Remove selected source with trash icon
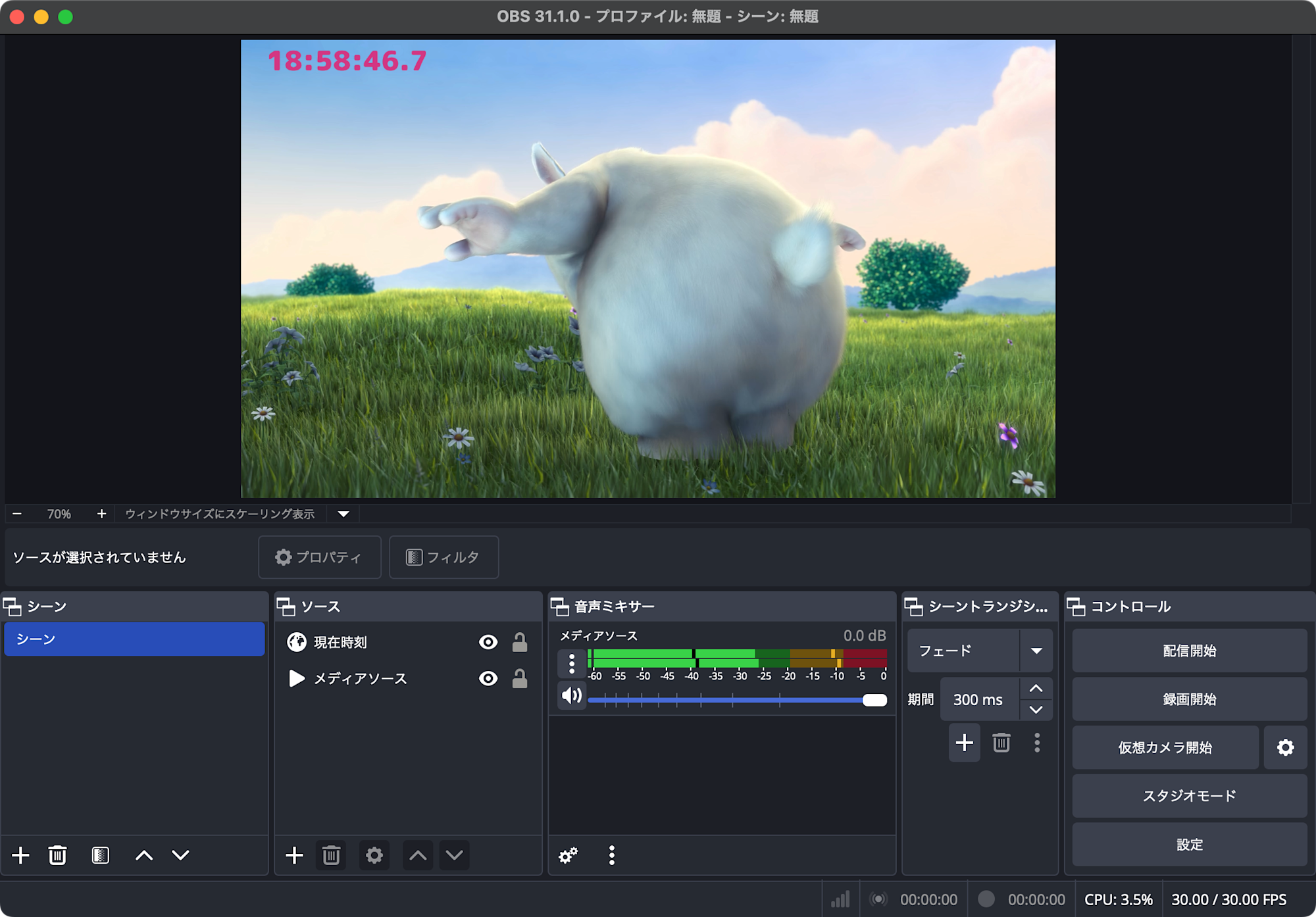The image size is (1316, 917). pos(331,855)
